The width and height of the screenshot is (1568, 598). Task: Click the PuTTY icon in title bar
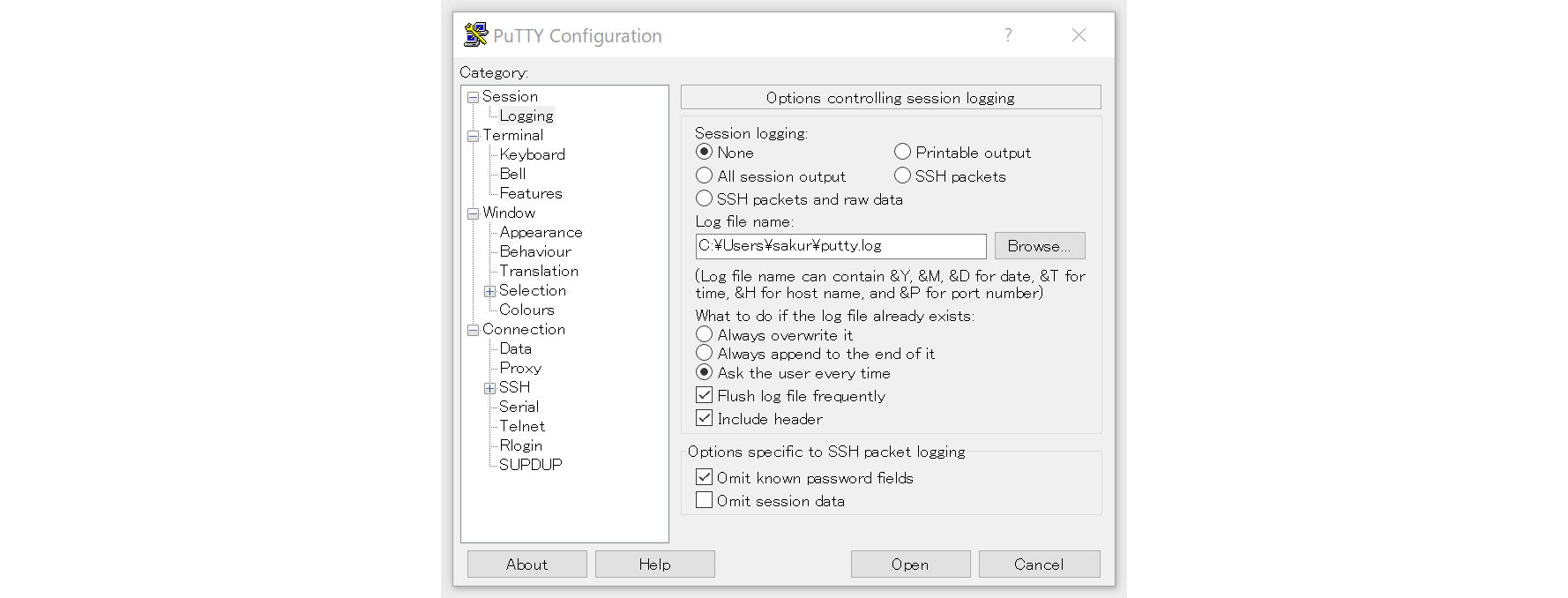coord(475,35)
